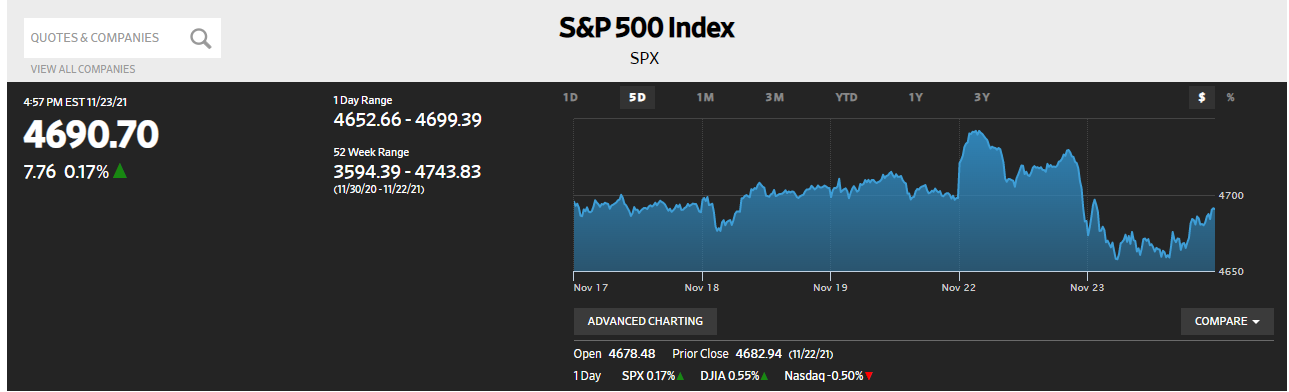Click the Nov 22 peak on chart

pos(986,132)
